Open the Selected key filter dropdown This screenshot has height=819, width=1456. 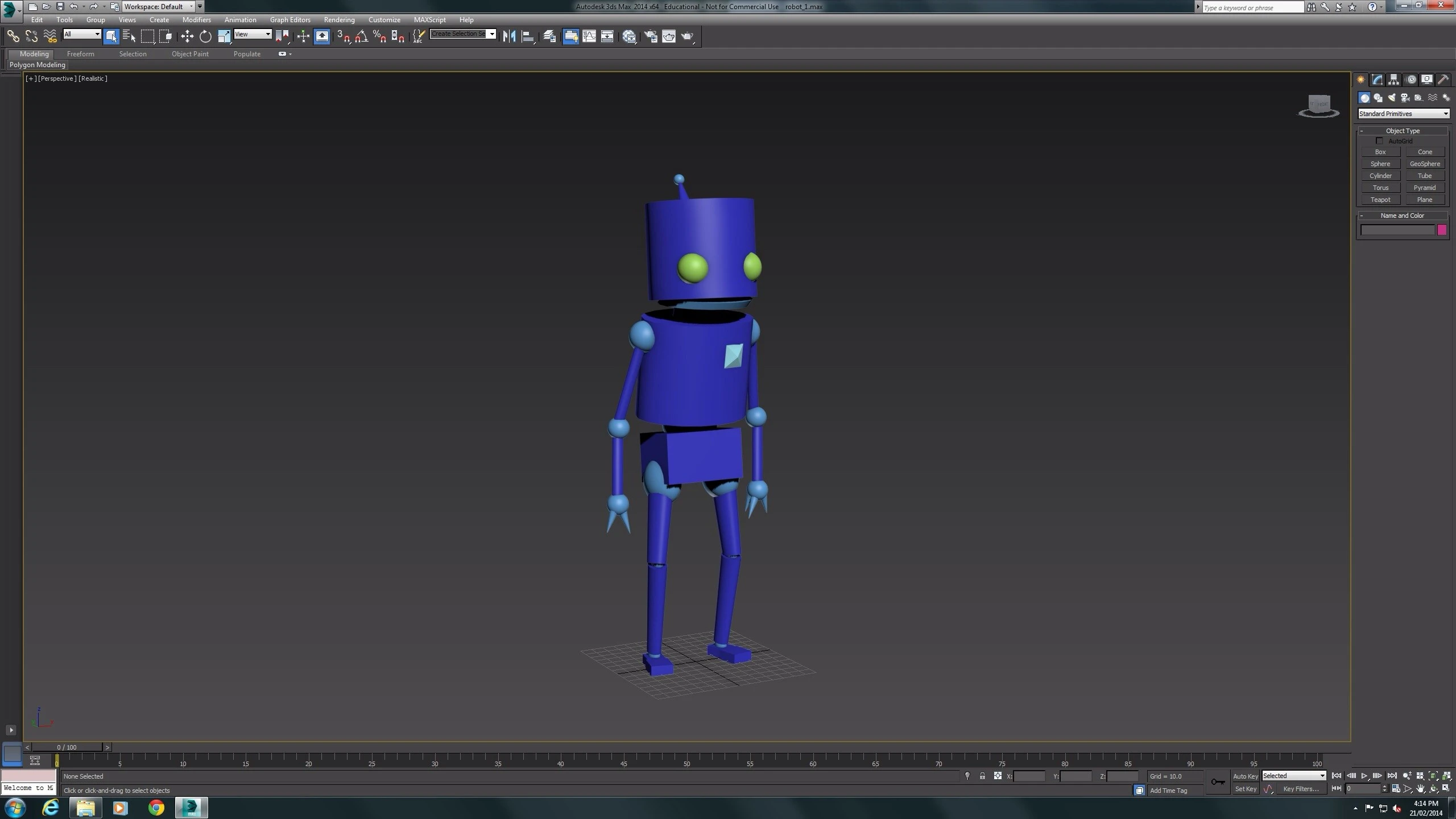pos(1294,776)
